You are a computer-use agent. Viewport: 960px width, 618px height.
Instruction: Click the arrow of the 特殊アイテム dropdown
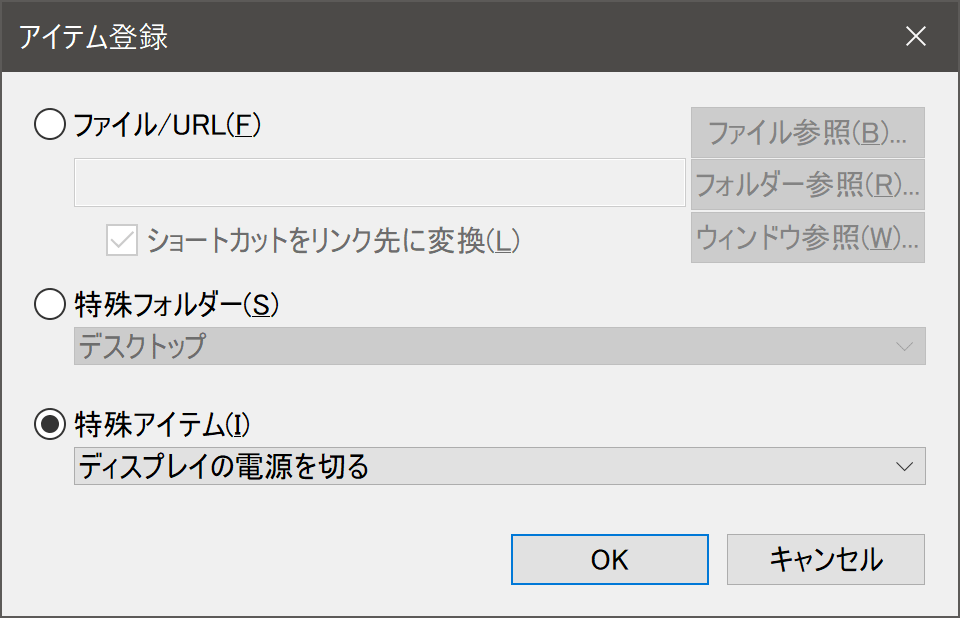904,467
